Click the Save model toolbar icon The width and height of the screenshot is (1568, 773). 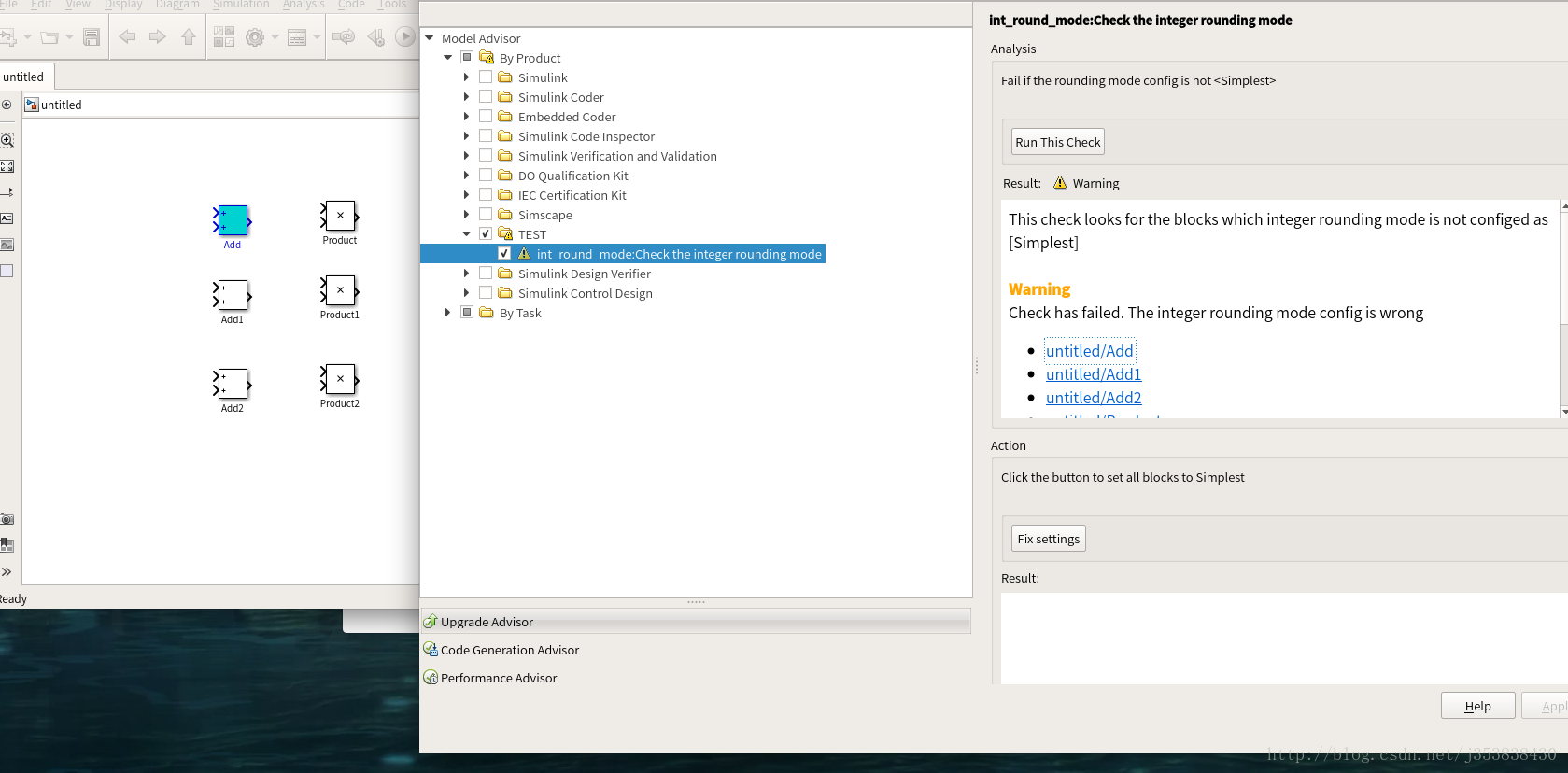pyautogui.click(x=92, y=37)
